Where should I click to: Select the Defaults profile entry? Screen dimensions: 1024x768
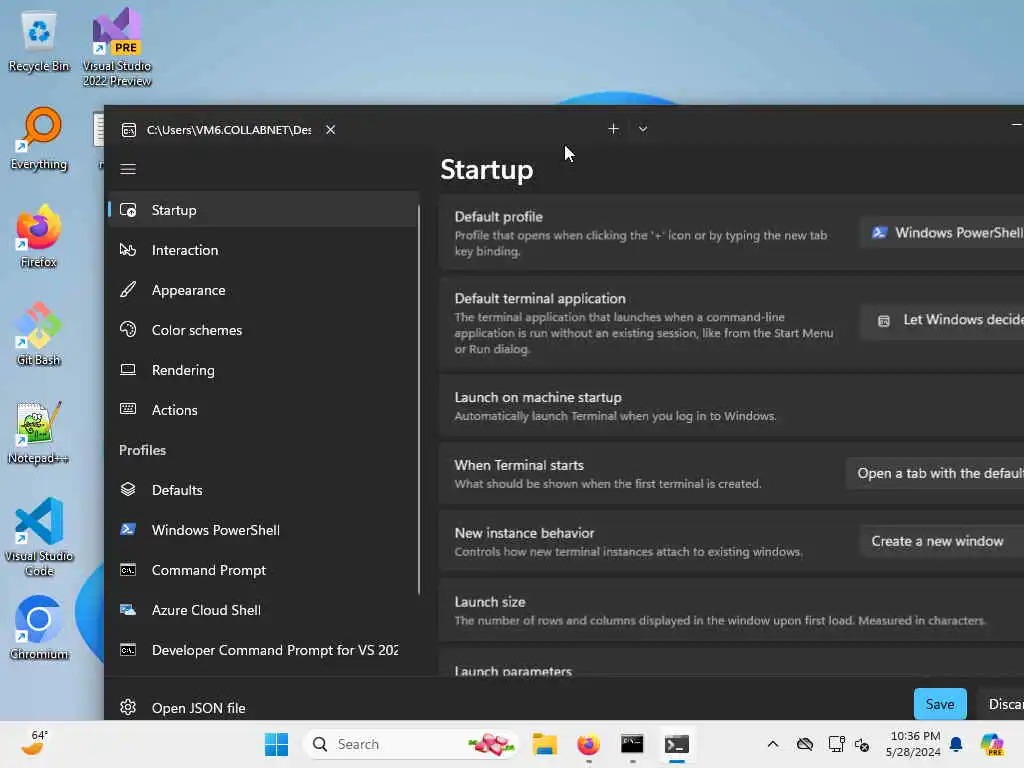point(263,490)
